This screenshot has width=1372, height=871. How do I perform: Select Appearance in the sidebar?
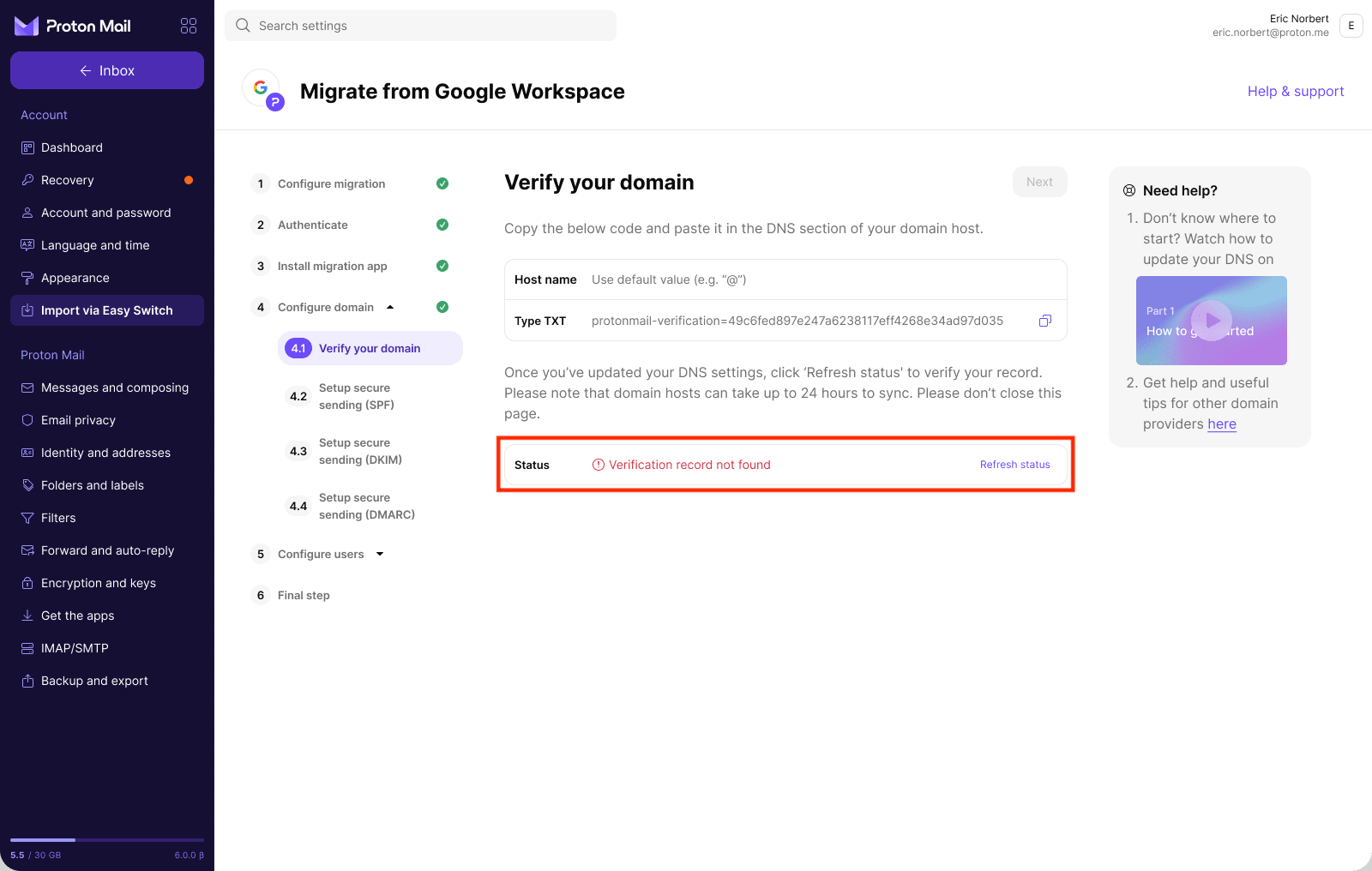pyautogui.click(x=107, y=278)
